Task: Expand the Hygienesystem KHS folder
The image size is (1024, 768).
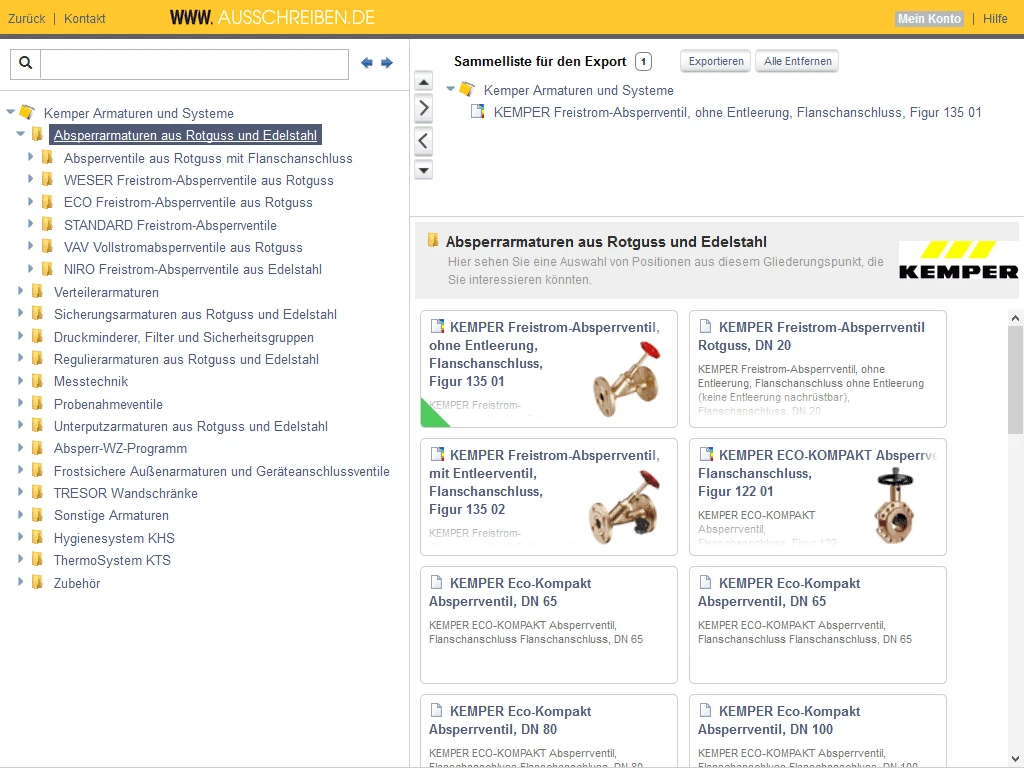Action: click(19, 538)
